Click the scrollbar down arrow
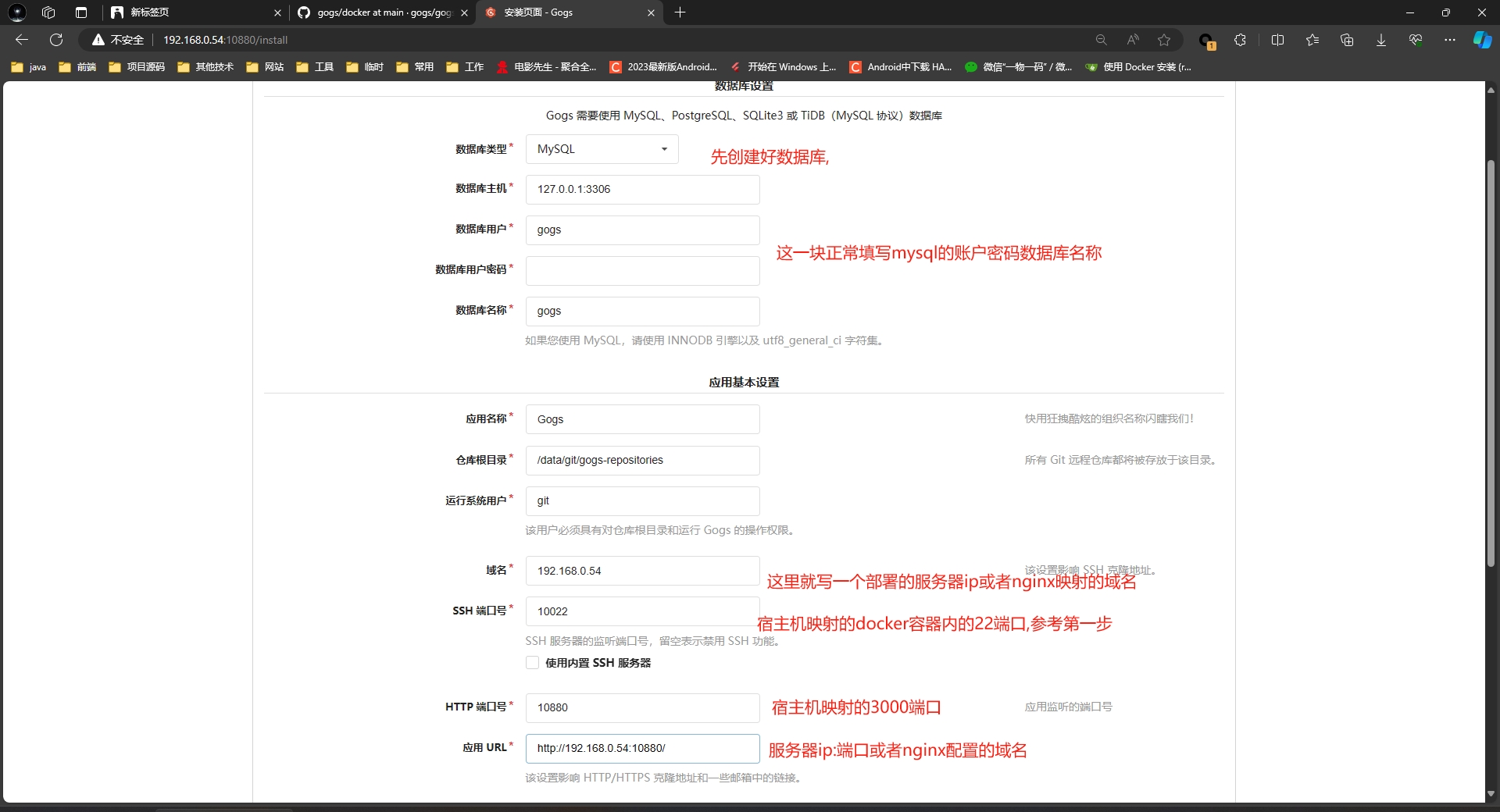Image resolution: width=1500 pixels, height=812 pixels. (x=1491, y=793)
